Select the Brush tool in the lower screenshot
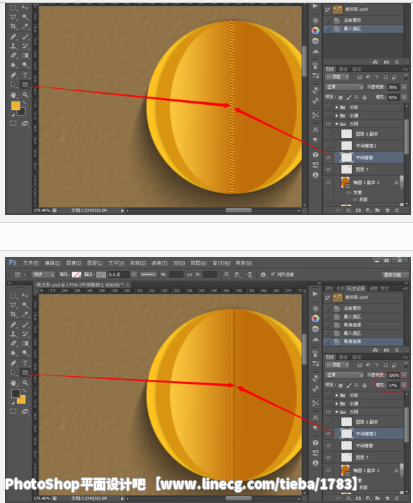 coord(25,324)
